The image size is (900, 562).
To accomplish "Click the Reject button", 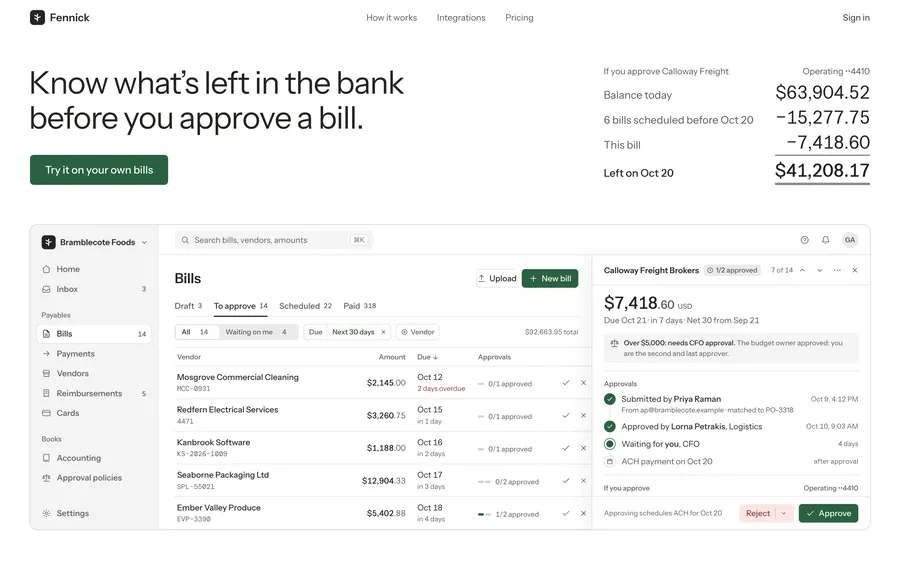I will 758,514.
